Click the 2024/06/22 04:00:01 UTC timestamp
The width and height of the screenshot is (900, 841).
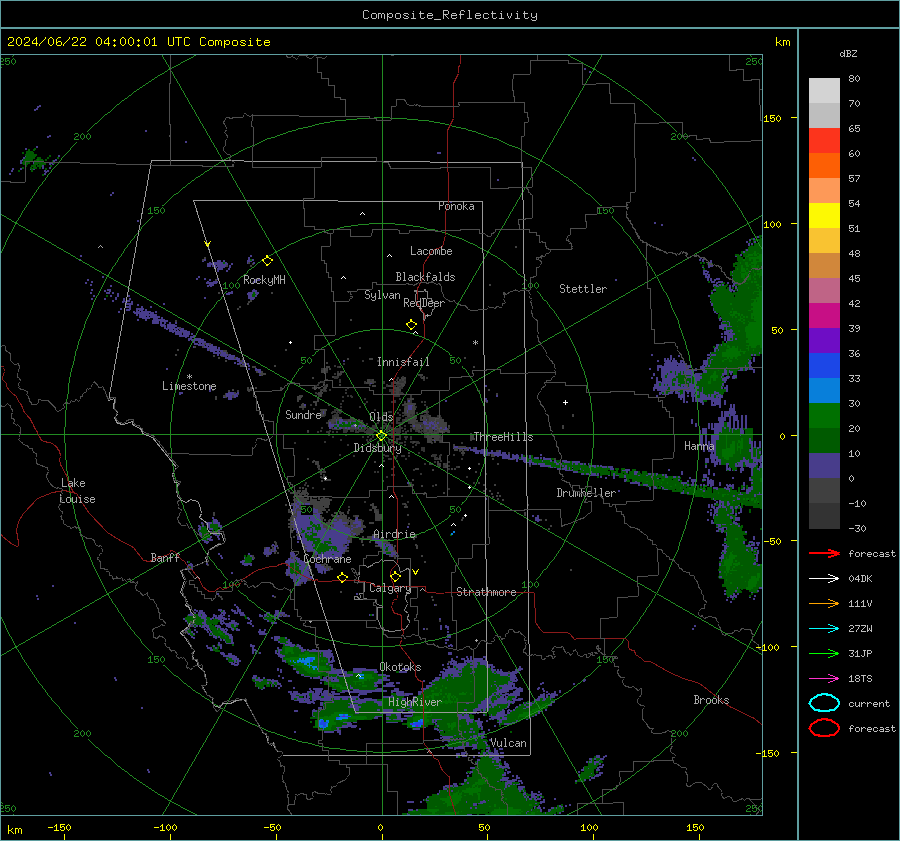coord(139,42)
